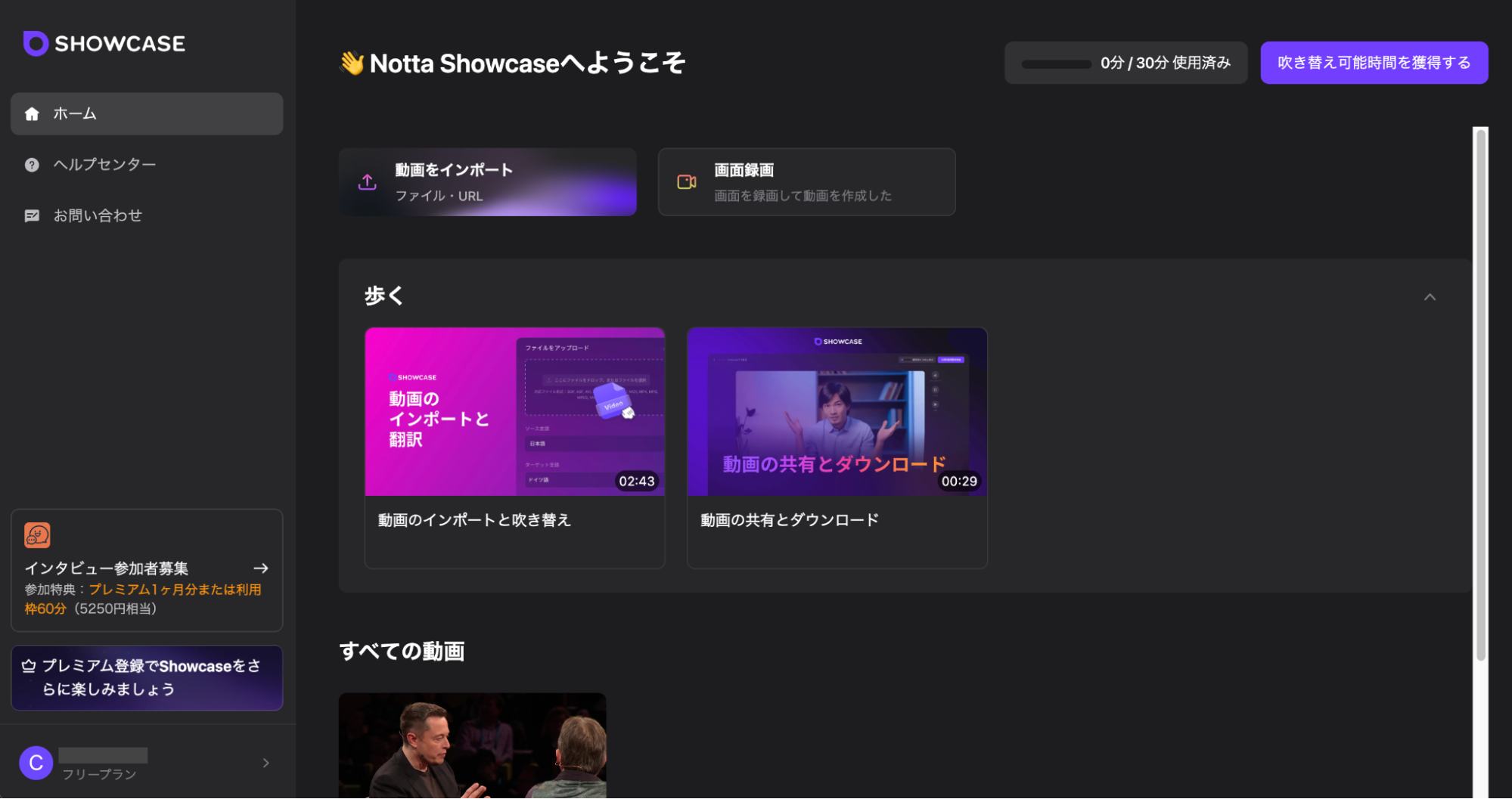Open the インタビュー参加者募集 banner
1512x799 pixels.
pos(147,571)
